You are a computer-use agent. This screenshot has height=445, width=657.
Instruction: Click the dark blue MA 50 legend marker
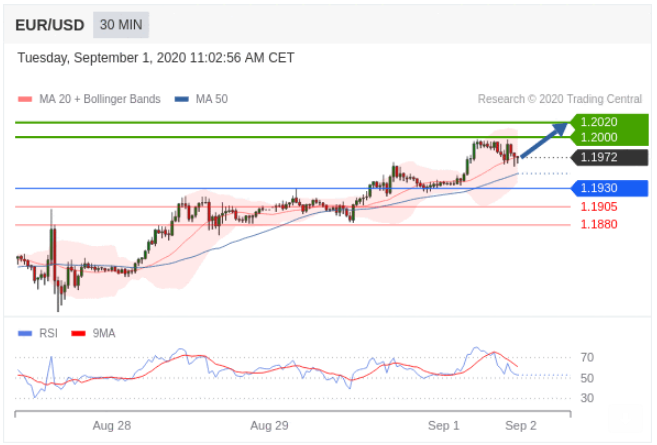pos(181,100)
